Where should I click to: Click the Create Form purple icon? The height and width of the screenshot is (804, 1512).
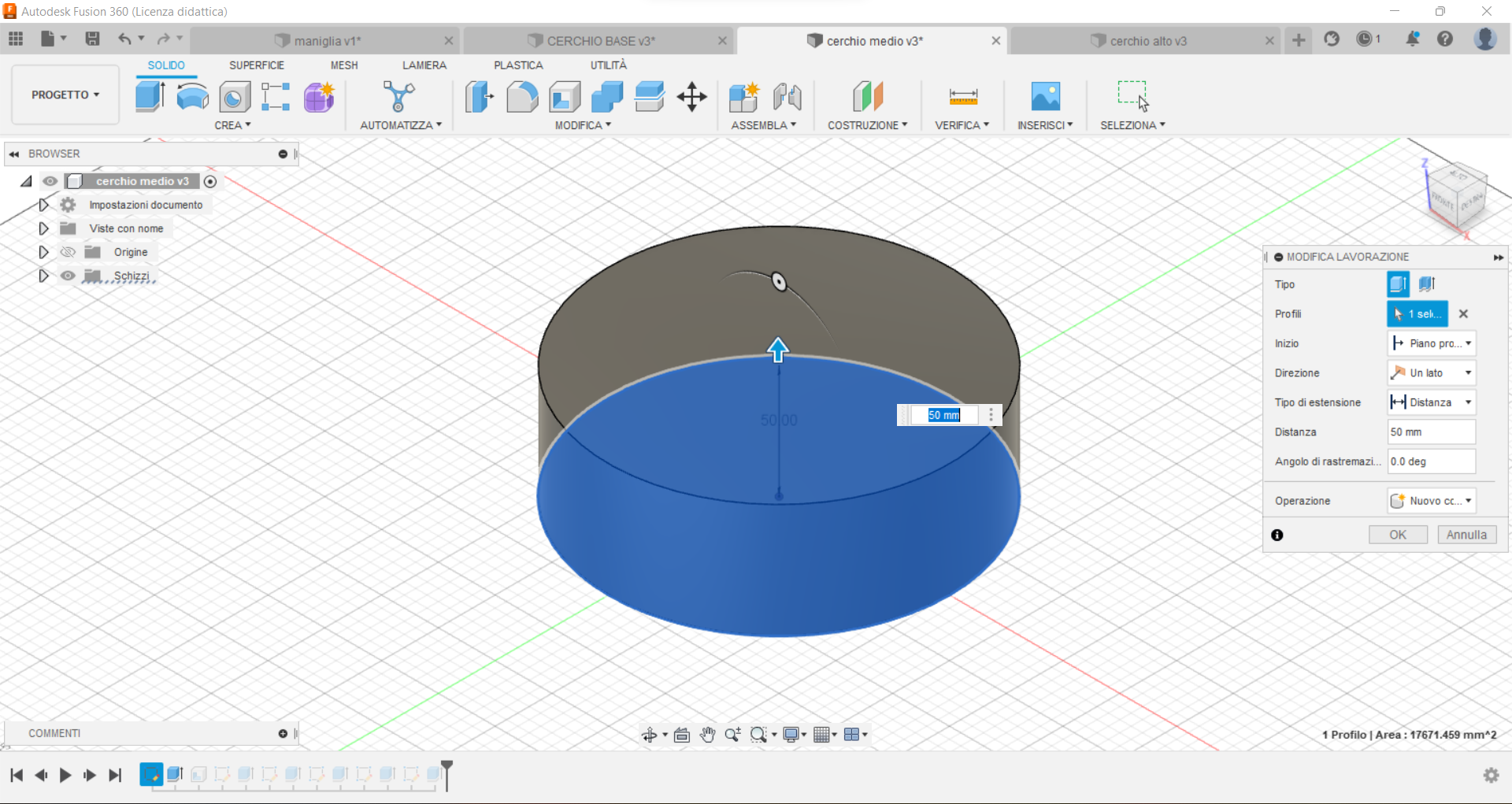318,96
